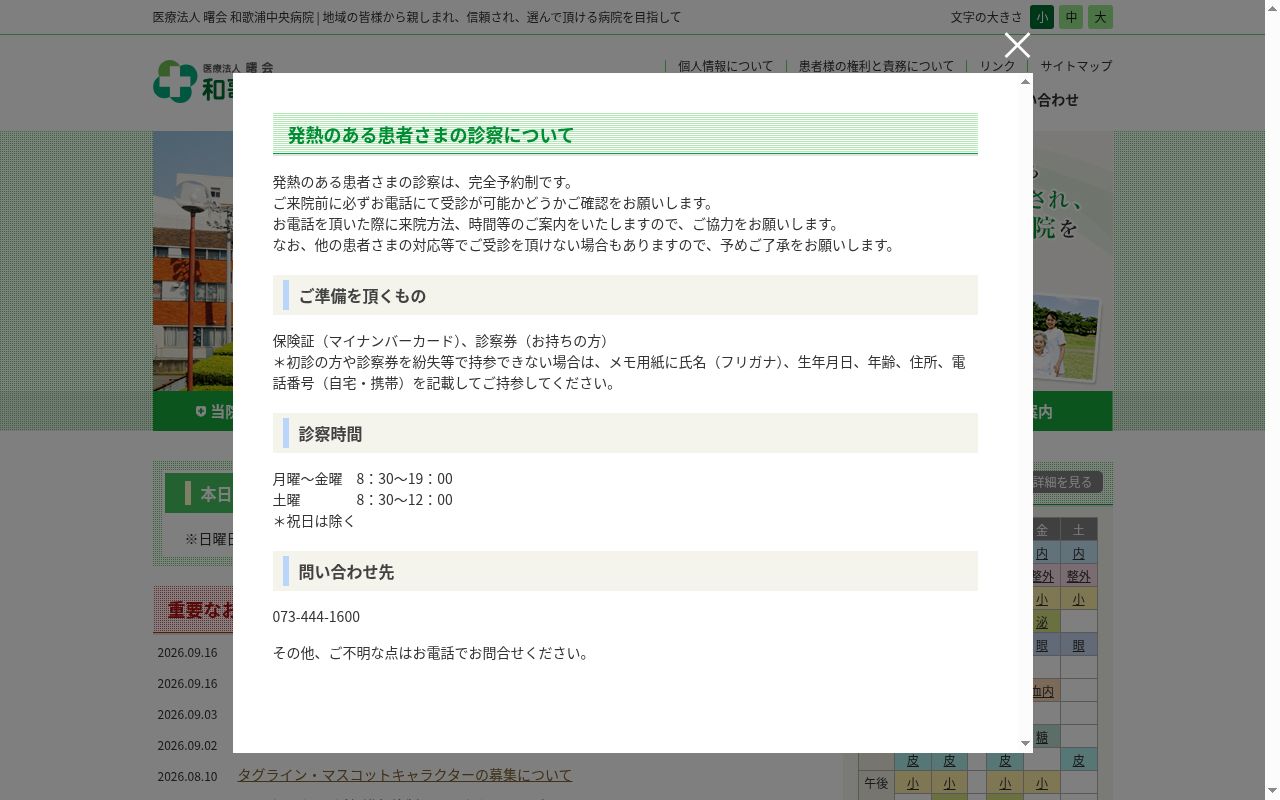This screenshot has height=800, width=1280.
Task: Click the popup scrollbar up arrow
Action: [1025, 81]
